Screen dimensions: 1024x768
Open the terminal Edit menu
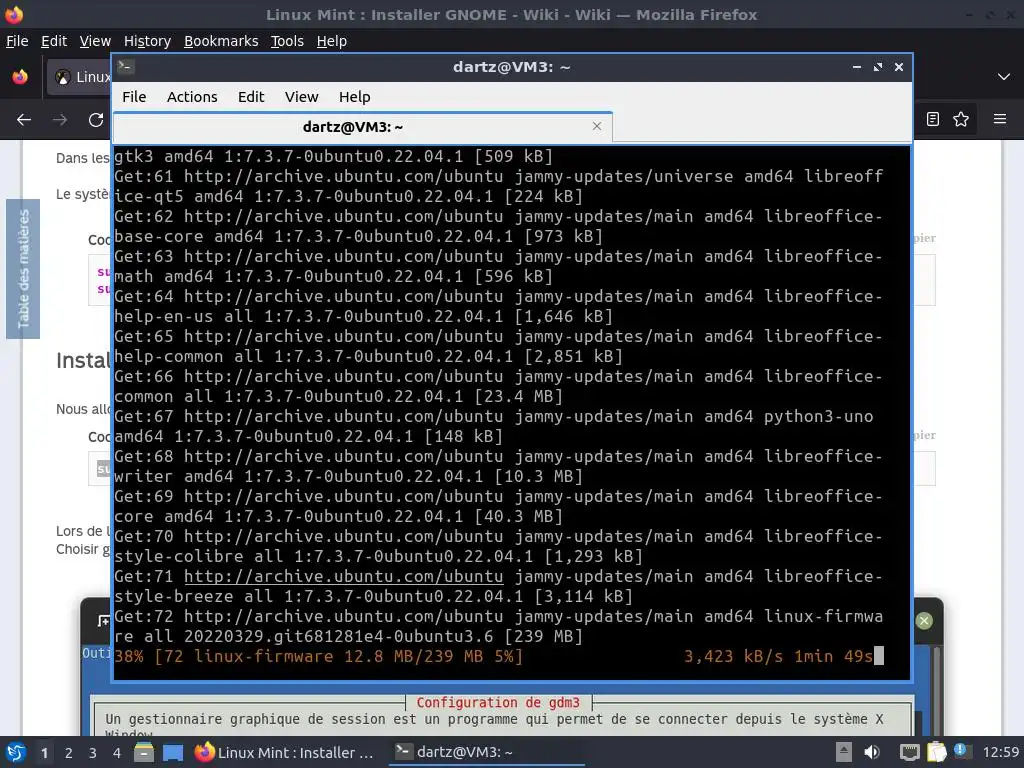point(251,97)
